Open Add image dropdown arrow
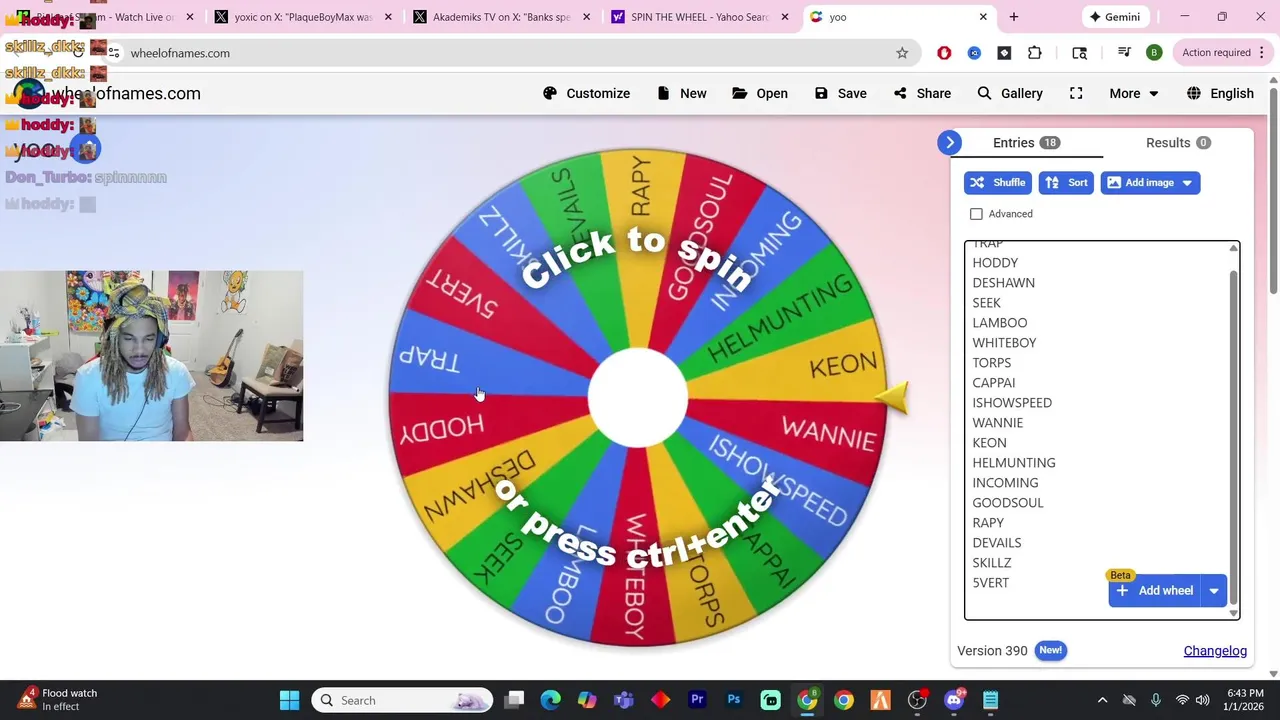This screenshot has width=1280, height=720. pos(1187,183)
